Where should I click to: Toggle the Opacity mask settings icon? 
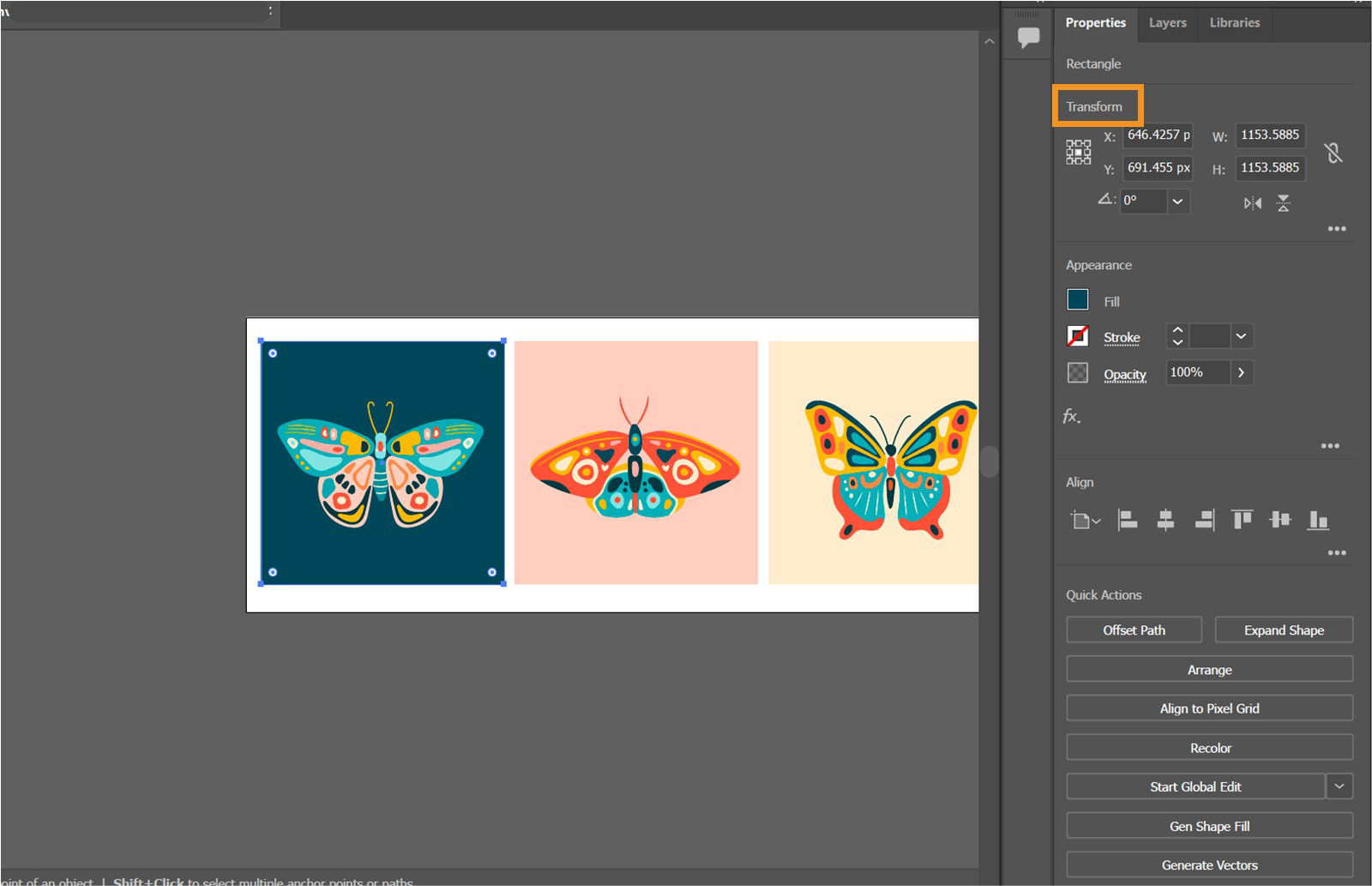[1078, 372]
